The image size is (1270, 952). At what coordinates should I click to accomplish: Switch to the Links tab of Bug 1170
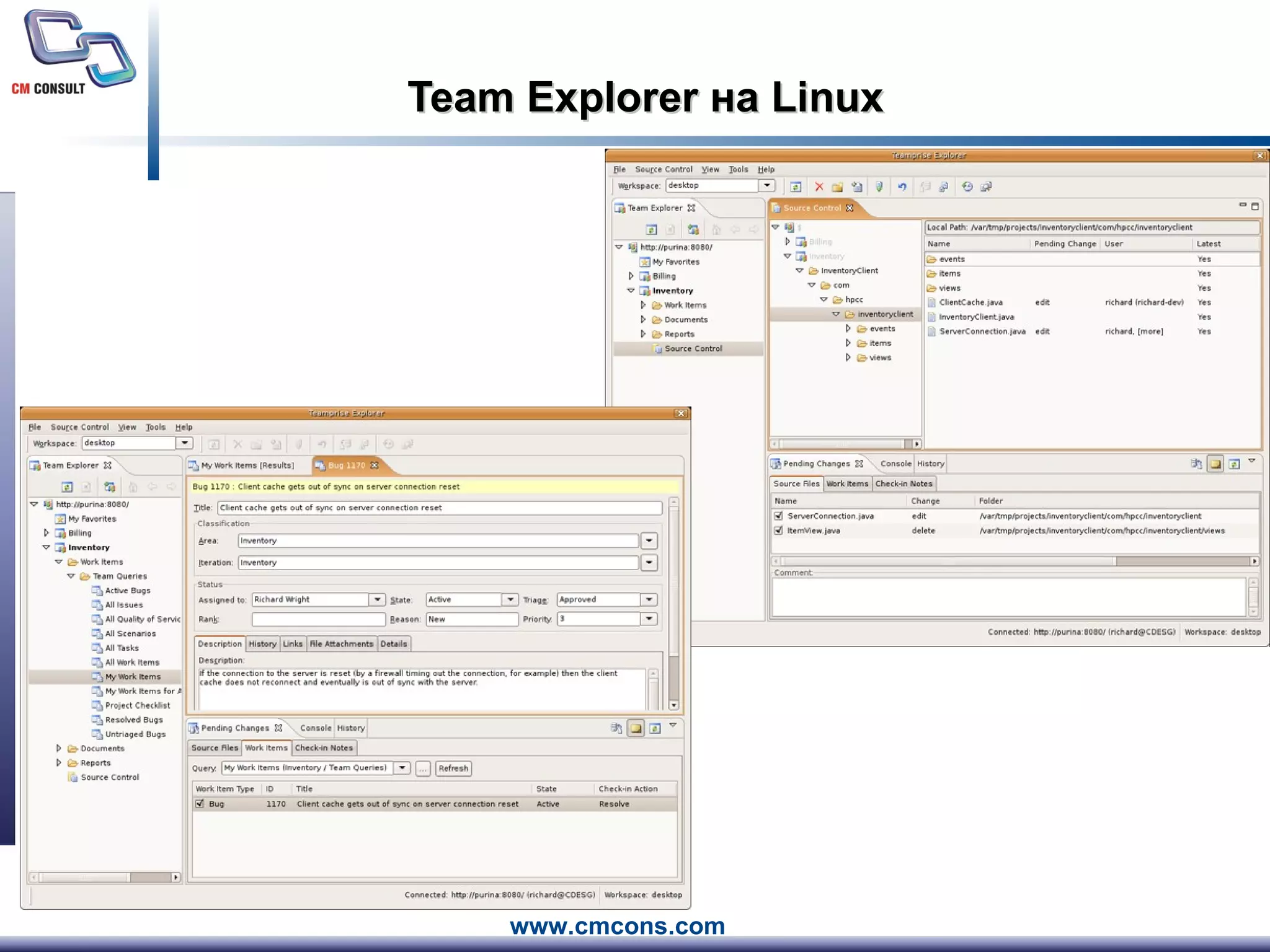pyautogui.click(x=293, y=644)
